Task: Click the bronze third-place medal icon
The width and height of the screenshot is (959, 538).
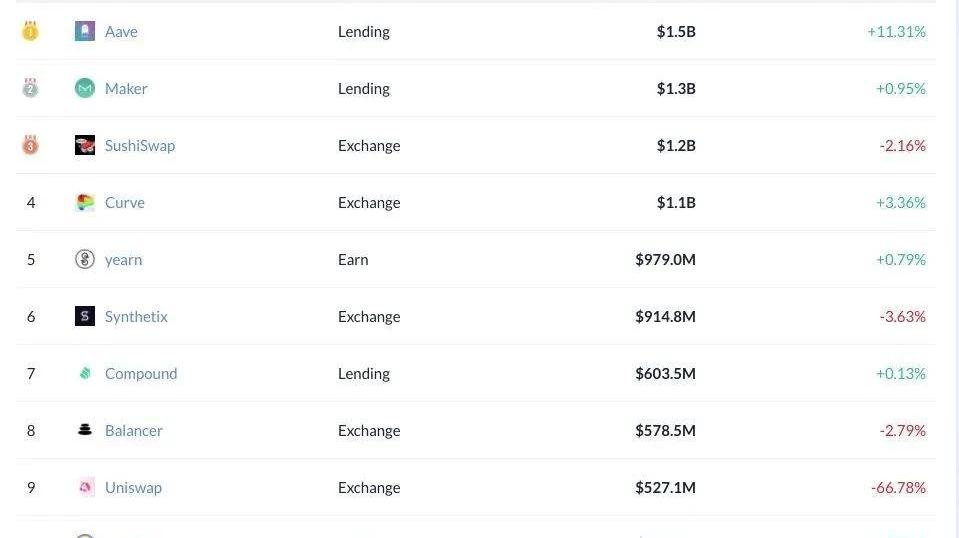Action: (30, 145)
